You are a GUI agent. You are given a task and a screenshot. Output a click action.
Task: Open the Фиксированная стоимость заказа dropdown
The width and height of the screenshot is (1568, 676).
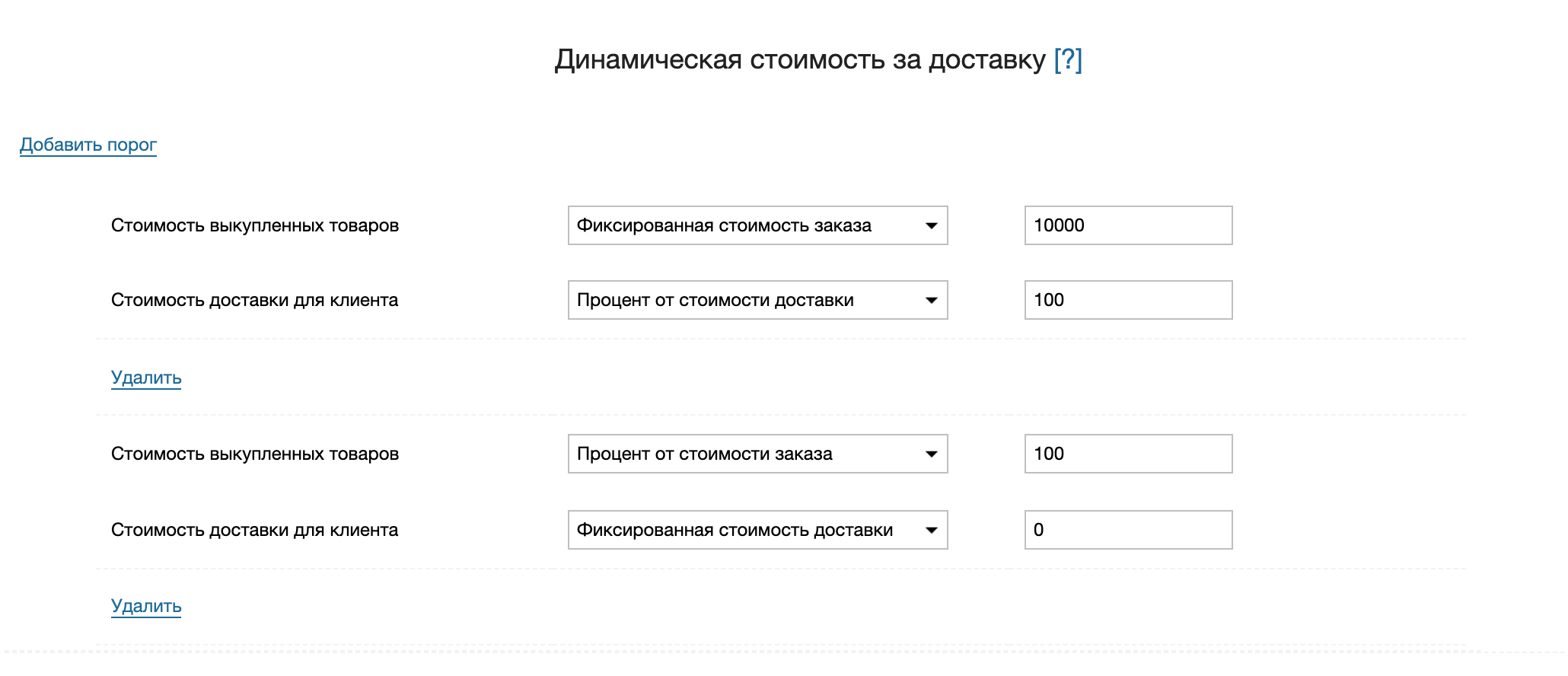pos(757,225)
